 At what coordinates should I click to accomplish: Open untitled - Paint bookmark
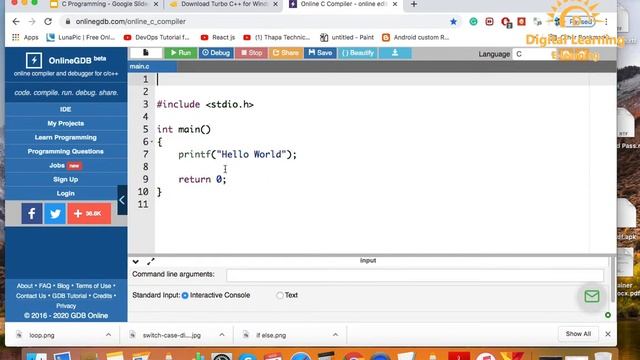[x=347, y=37]
